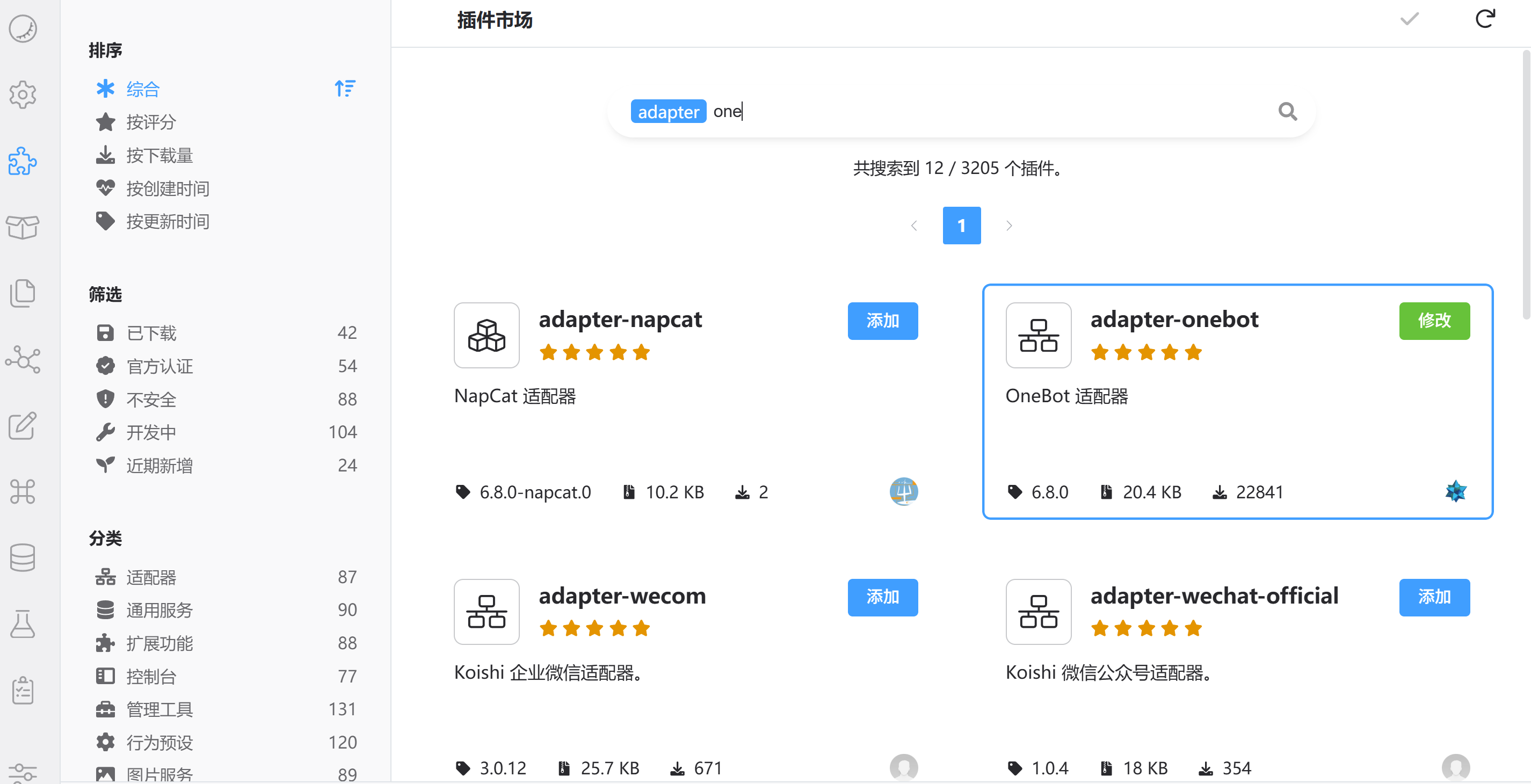Open the node graph icon in sidebar
The image size is (1531, 784).
coord(23,360)
